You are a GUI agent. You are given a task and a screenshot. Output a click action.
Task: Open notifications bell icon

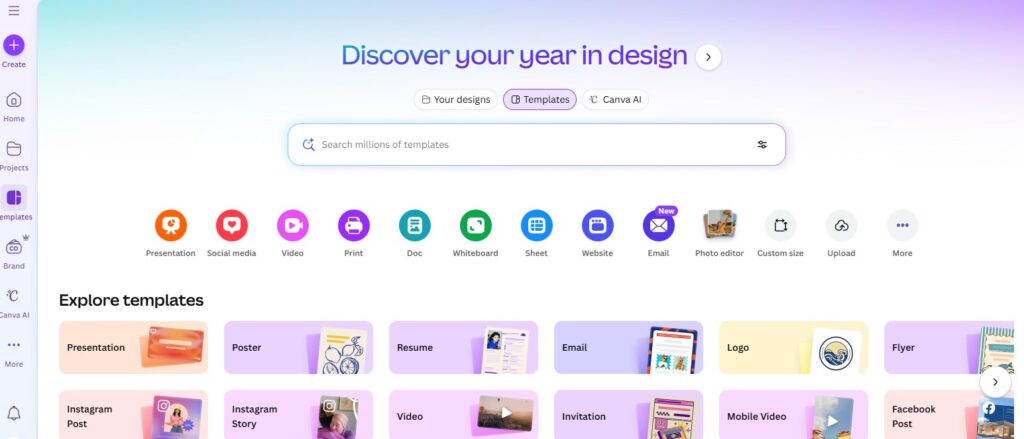pyautogui.click(x=14, y=413)
